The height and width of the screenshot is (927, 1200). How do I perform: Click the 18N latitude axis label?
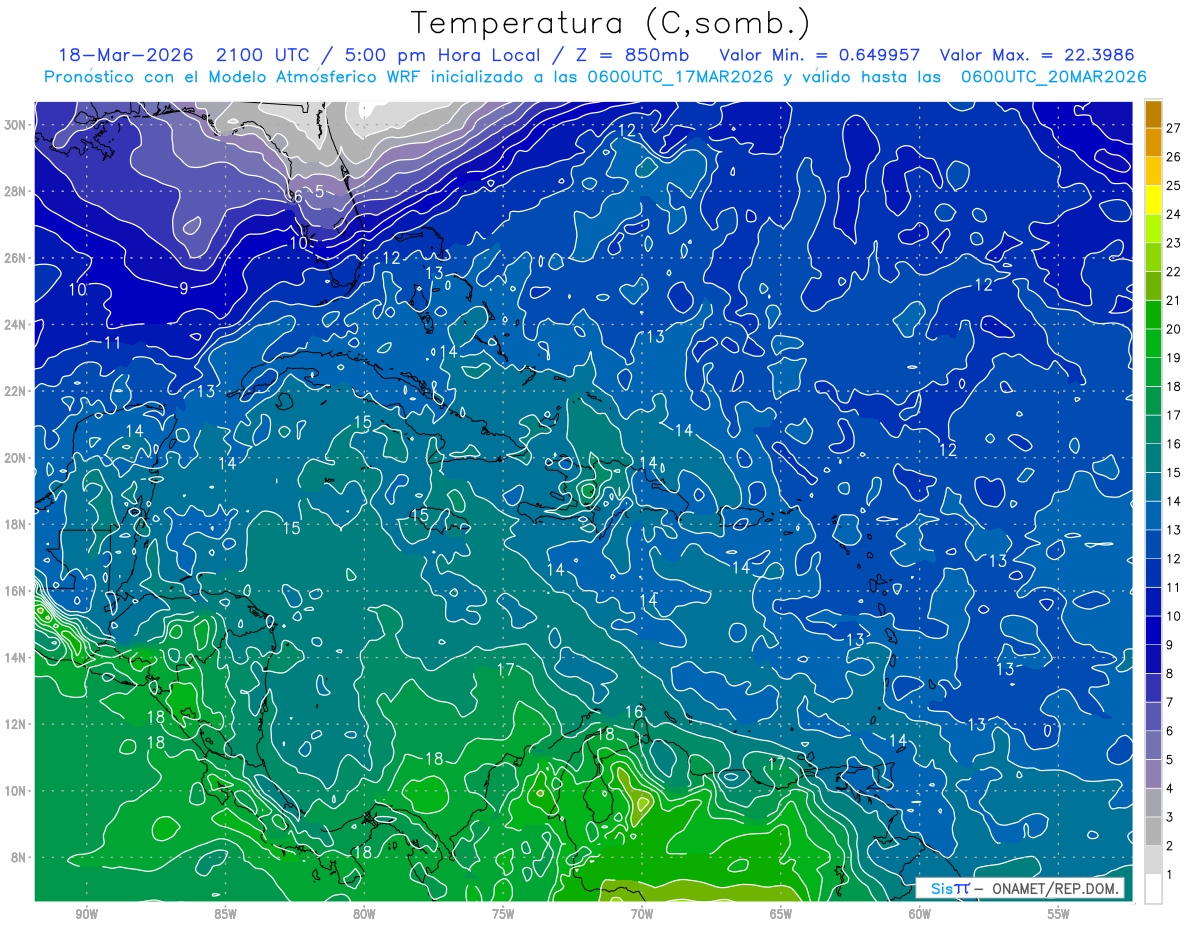[x=16, y=524]
